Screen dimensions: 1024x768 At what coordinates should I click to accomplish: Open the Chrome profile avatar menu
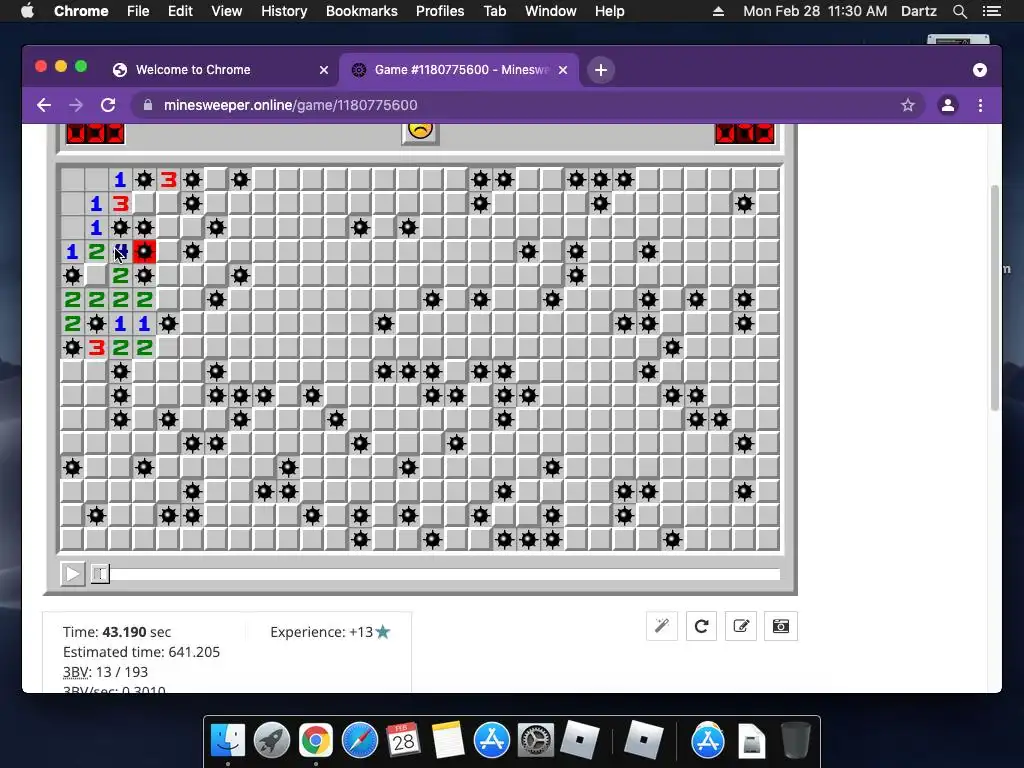tap(948, 105)
